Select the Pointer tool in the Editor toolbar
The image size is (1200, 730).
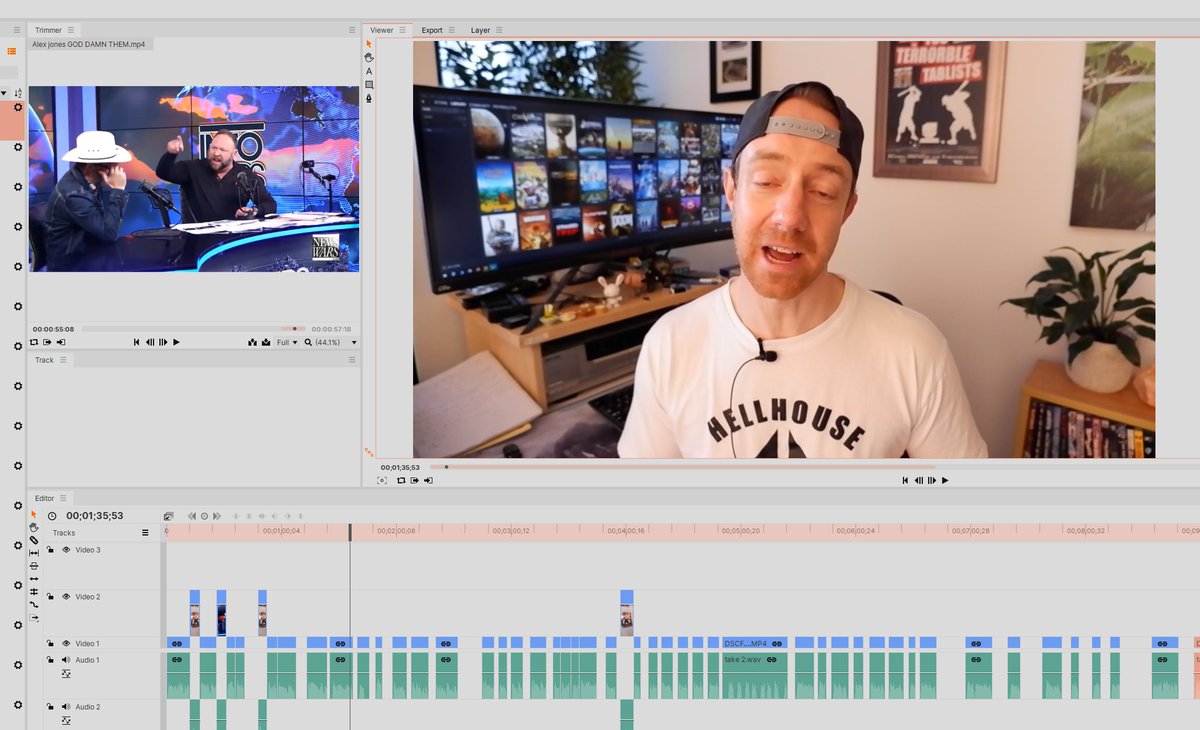[x=32, y=513]
